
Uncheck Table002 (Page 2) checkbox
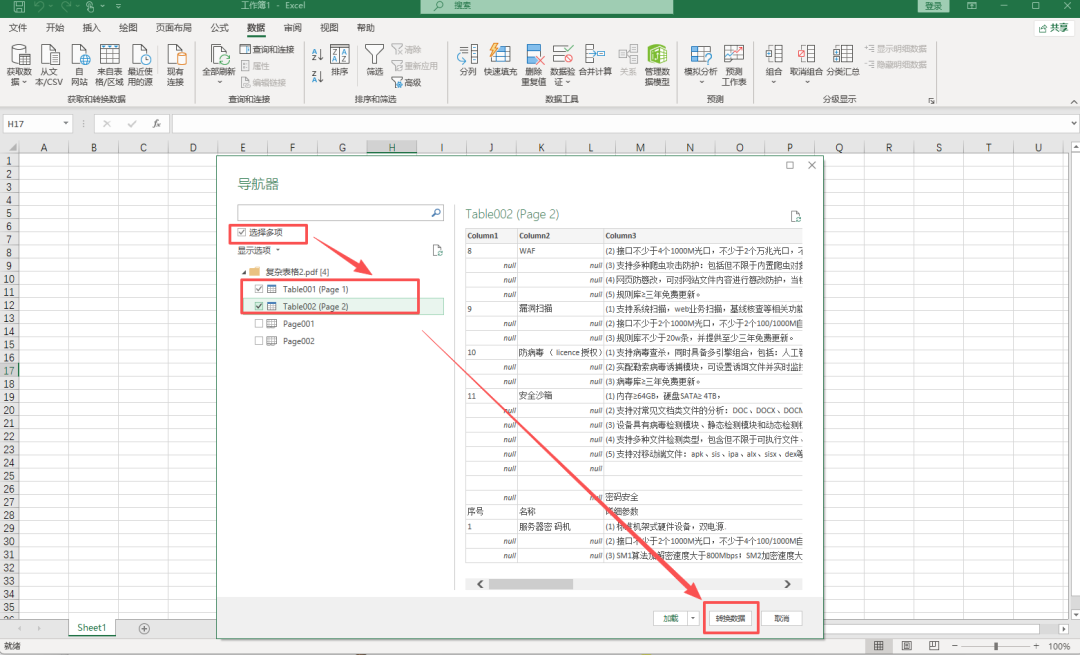pyautogui.click(x=259, y=306)
